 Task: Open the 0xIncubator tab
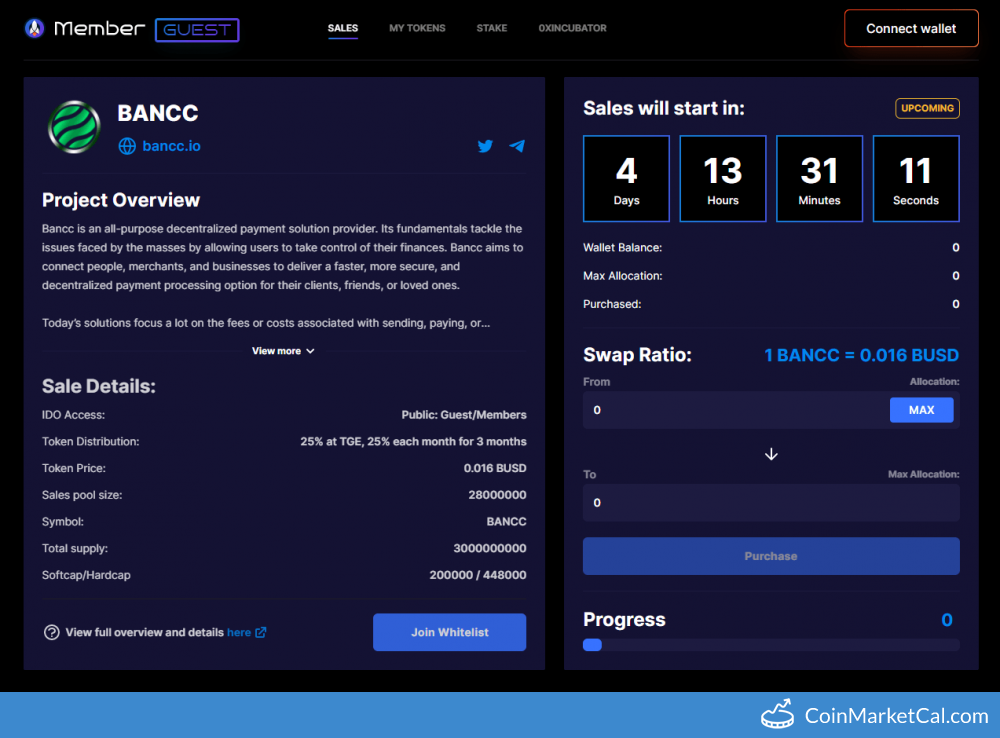[572, 28]
